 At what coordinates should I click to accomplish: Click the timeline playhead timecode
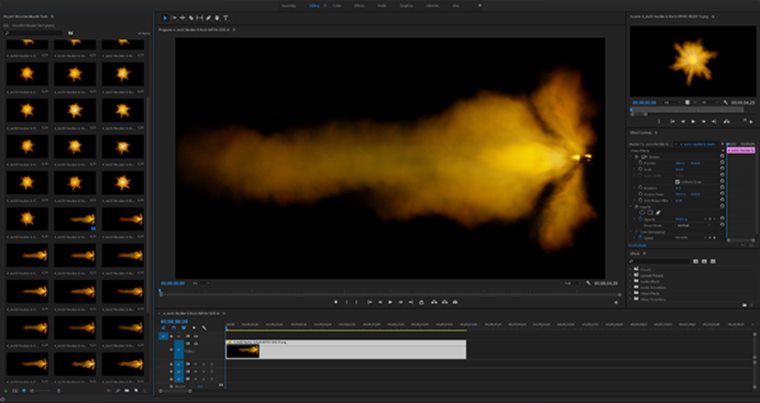coord(174,322)
